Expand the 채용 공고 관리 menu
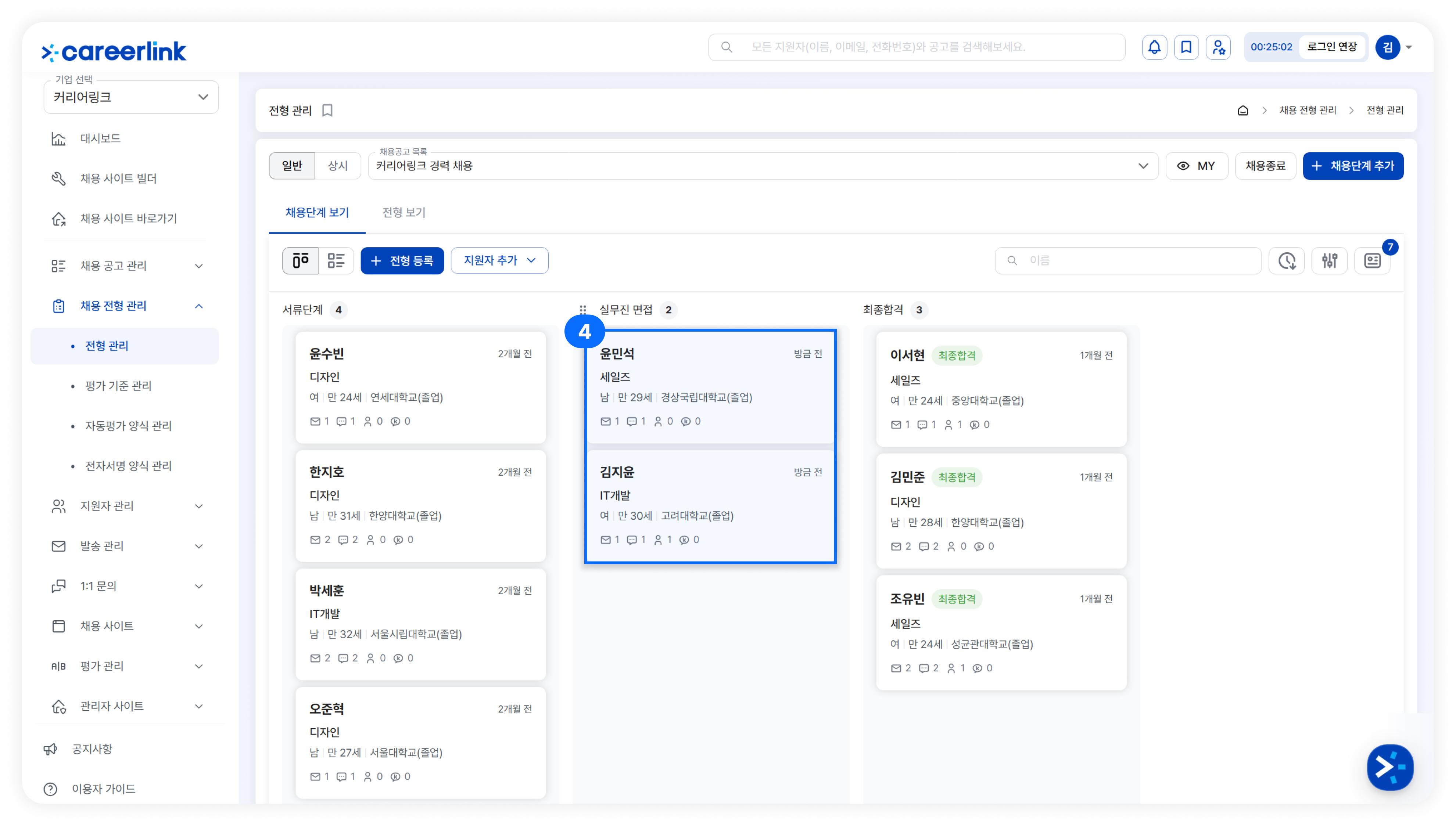 (199, 266)
